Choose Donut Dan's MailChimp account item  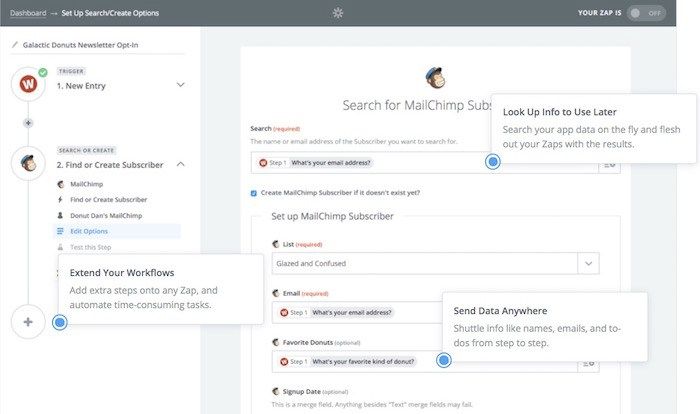[106, 215]
